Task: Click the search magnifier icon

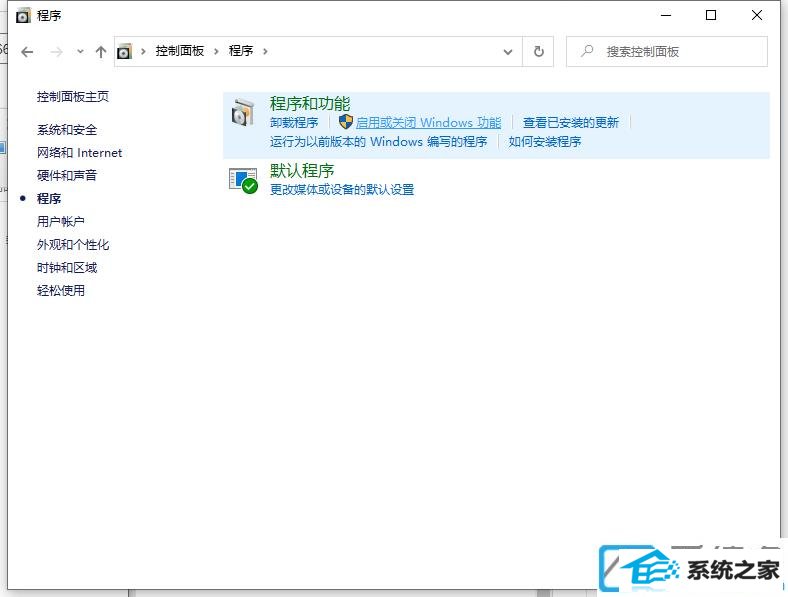Action: 586,51
